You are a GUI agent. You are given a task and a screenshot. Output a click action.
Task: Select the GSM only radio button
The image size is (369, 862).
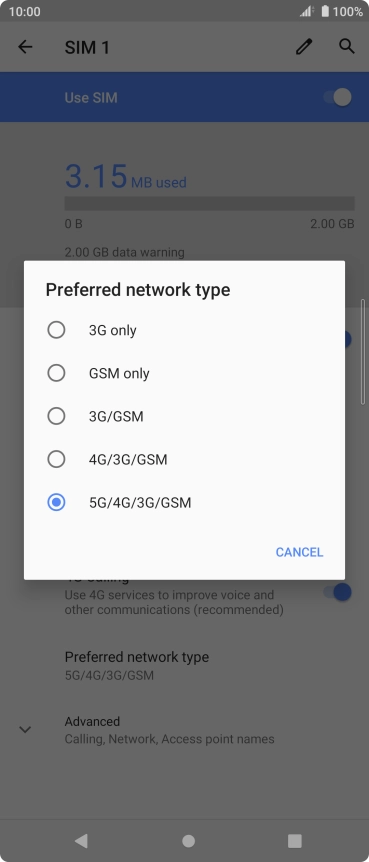click(56, 373)
